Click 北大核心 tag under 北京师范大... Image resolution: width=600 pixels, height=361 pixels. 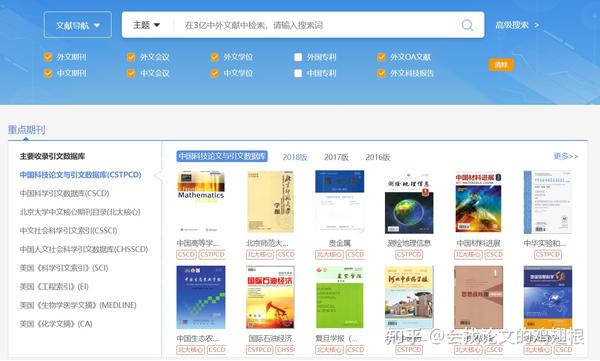tap(260, 255)
